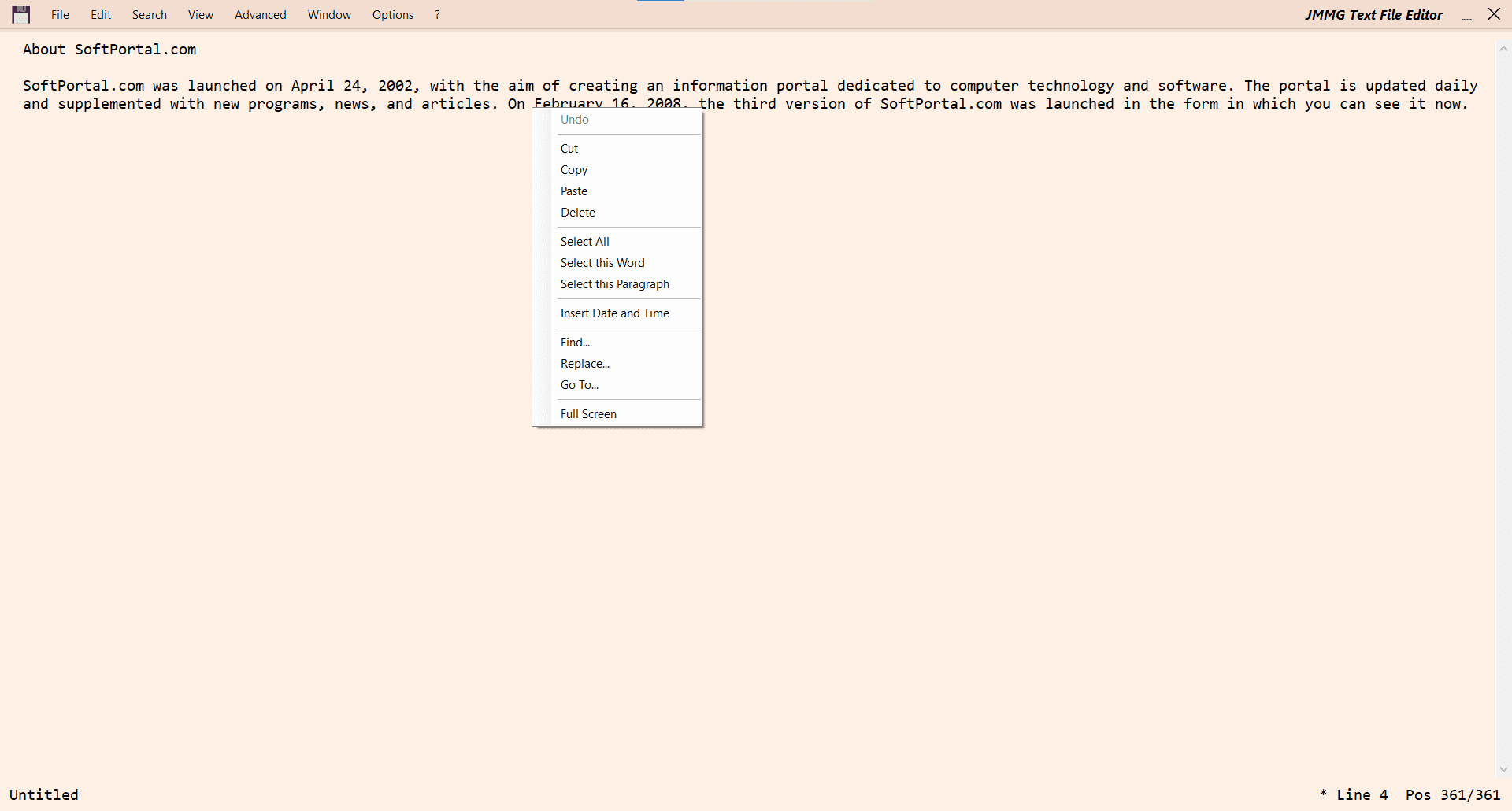Open Replace... from the context menu
1512x811 pixels.
pyautogui.click(x=617, y=364)
